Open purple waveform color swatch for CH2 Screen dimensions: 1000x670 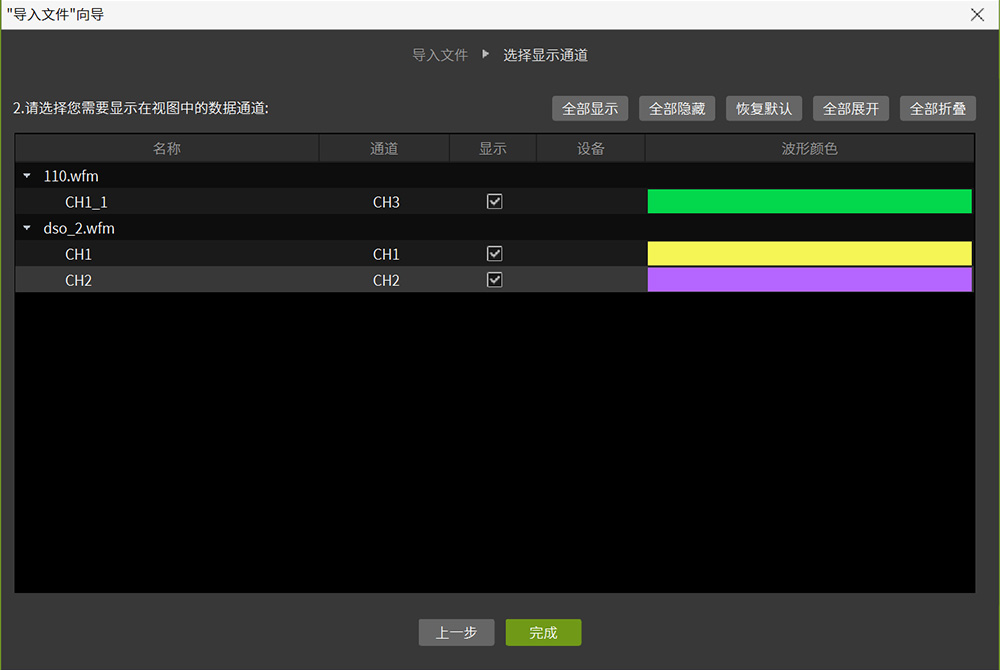coord(809,280)
